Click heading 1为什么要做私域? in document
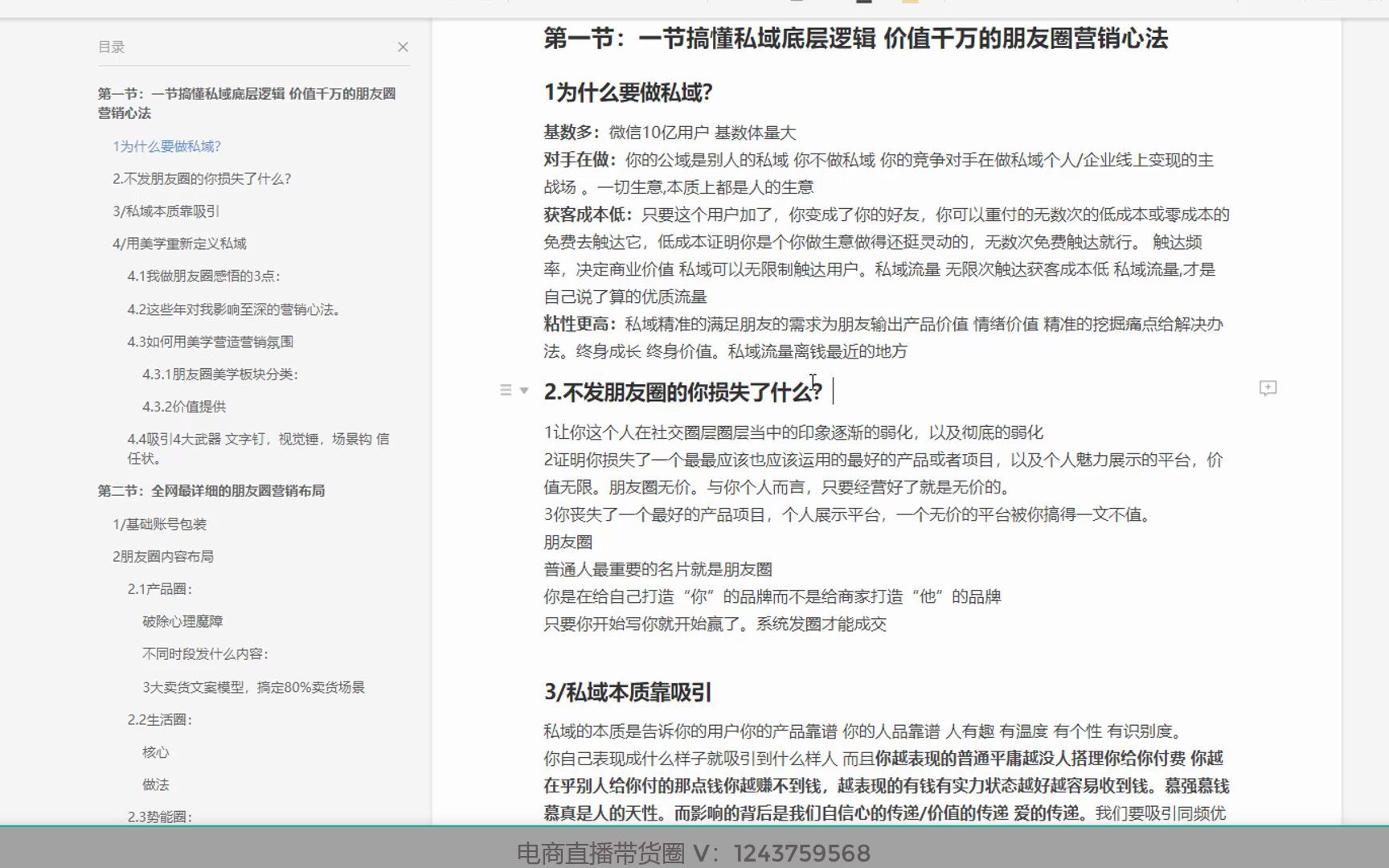The image size is (1389, 868). click(x=628, y=92)
